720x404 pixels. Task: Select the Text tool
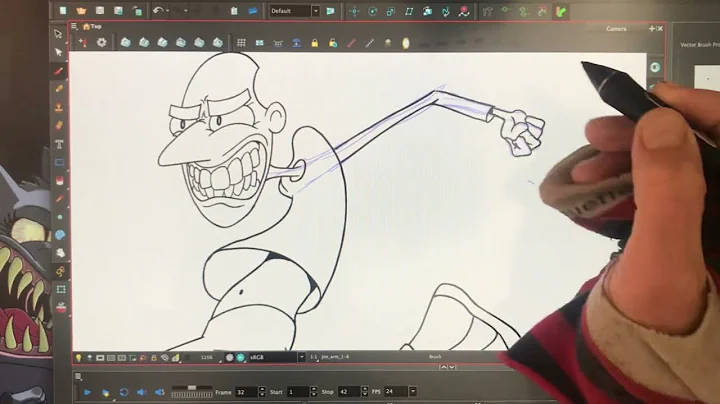(59, 144)
